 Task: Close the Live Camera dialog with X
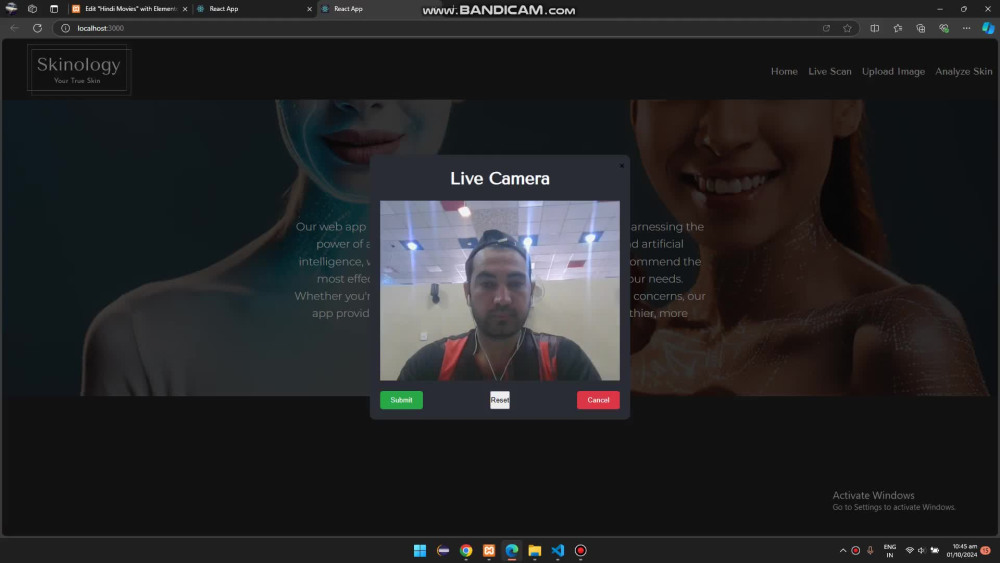point(622,166)
